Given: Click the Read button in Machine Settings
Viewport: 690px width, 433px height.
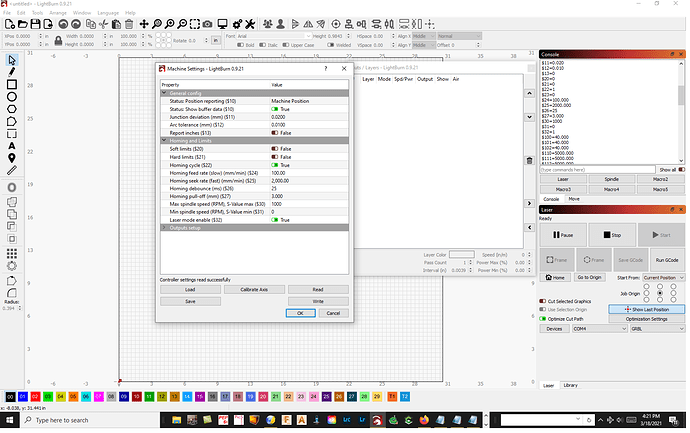Looking at the screenshot, I should click(x=318, y=290).
